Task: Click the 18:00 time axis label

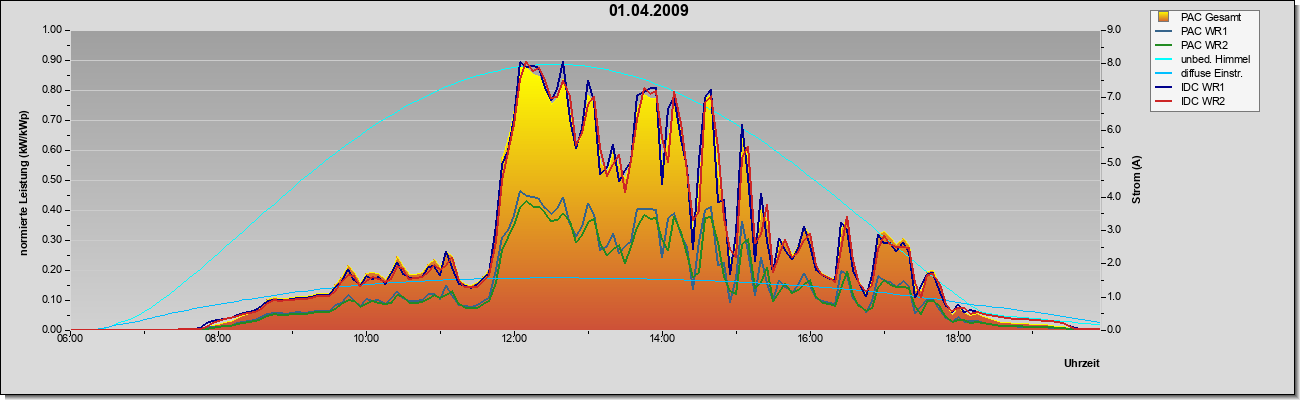Action: 958,339
